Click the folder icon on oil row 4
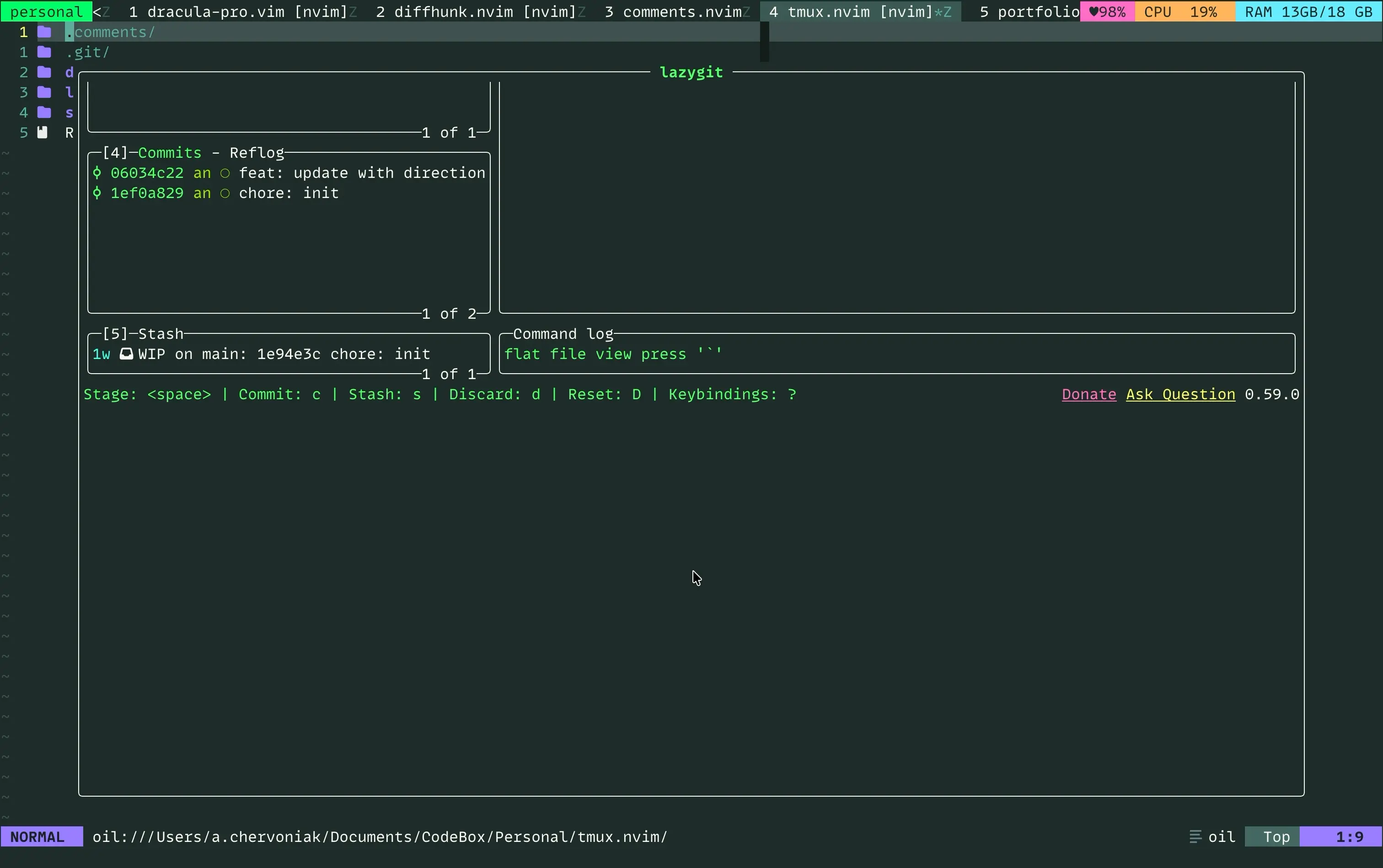Viewport: 1383px width, 868px height. click(44, 113)
